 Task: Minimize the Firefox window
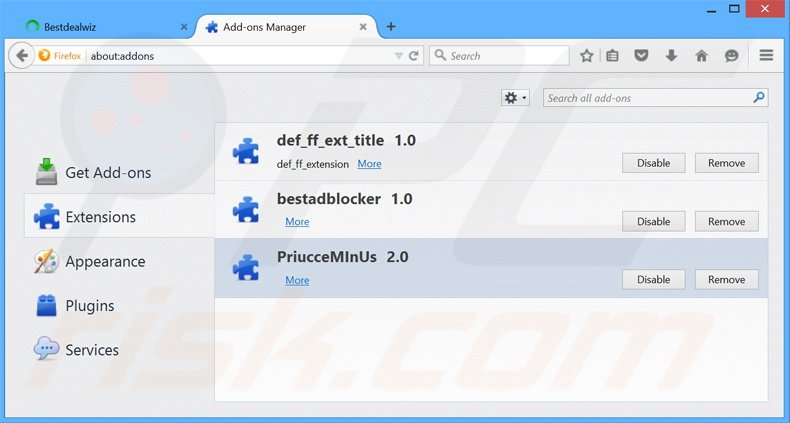711,9
